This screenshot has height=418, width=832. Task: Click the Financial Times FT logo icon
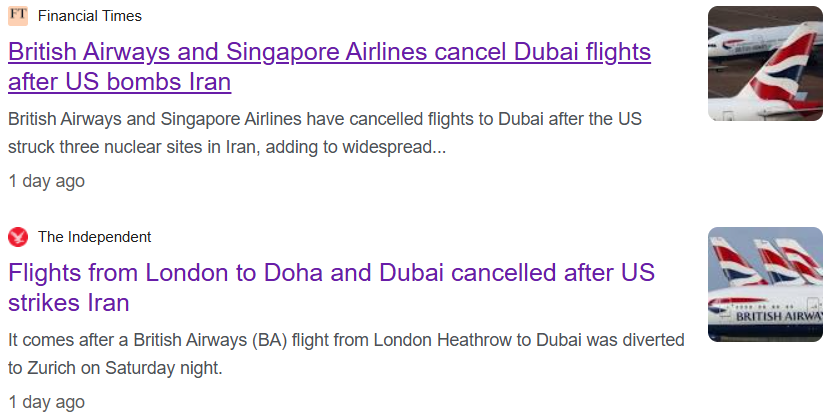click(x=18, y=15)
